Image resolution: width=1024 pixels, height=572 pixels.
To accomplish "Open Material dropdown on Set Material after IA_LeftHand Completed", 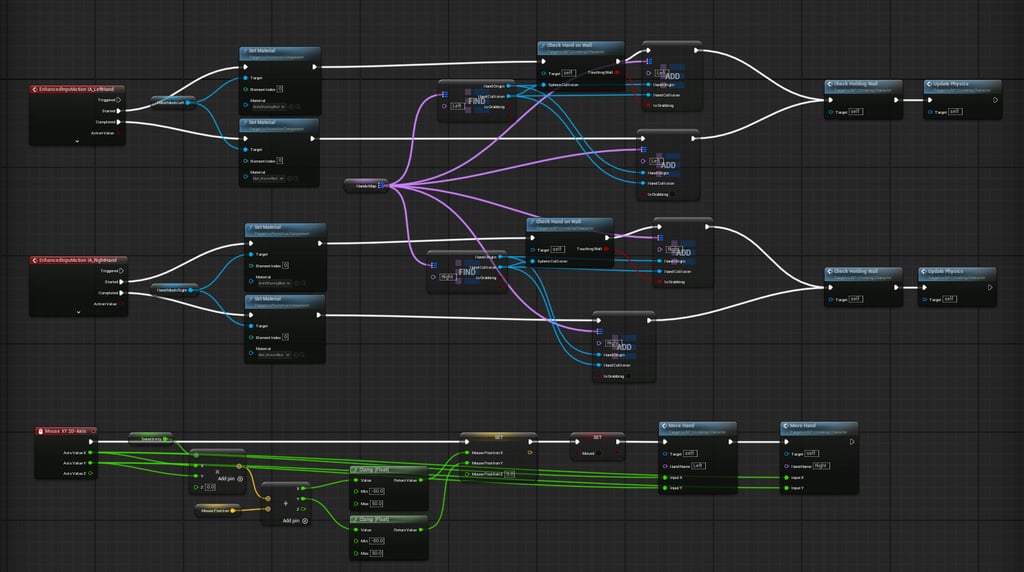I will 269,178.
